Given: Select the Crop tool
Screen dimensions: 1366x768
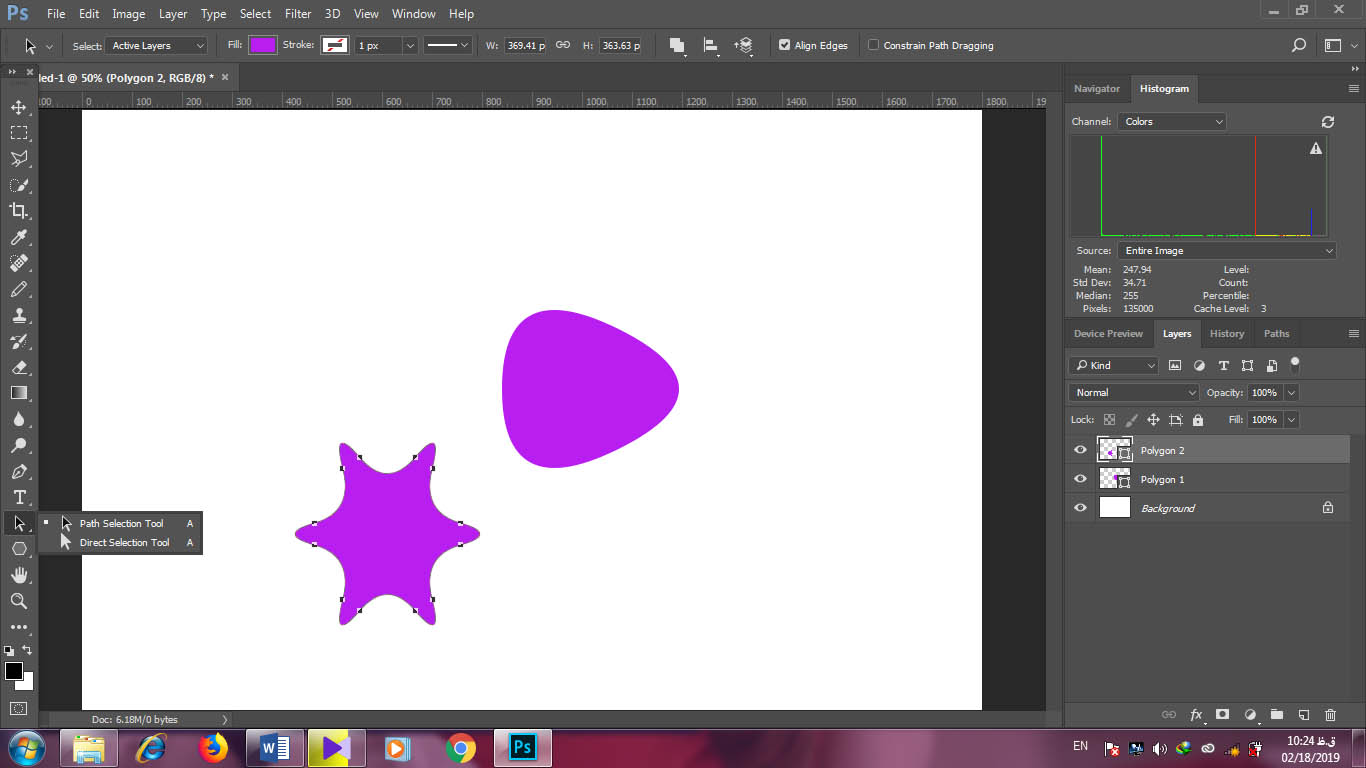Looking at the screenshot, I should click(19, 211).
